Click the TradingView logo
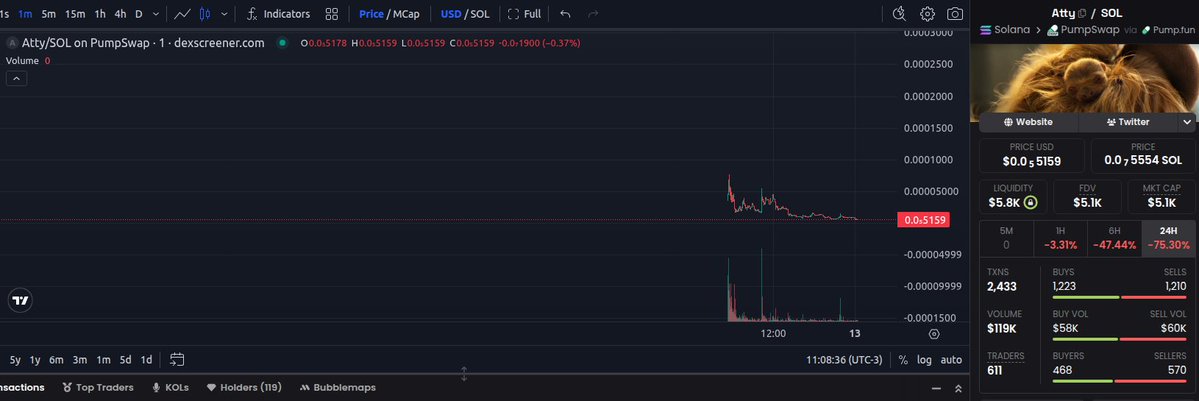 (21, 301)
